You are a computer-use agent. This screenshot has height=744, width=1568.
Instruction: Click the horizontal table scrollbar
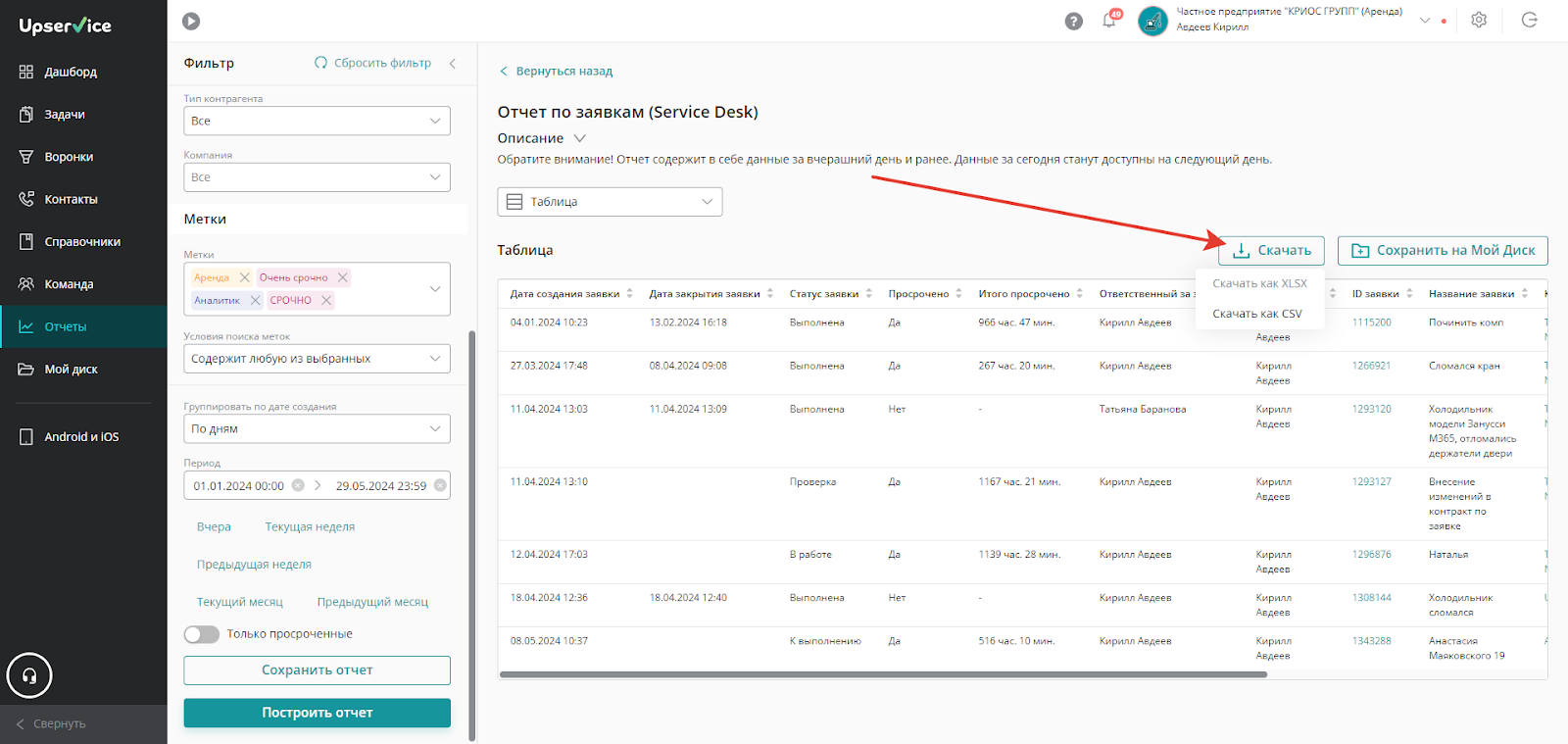869,674
